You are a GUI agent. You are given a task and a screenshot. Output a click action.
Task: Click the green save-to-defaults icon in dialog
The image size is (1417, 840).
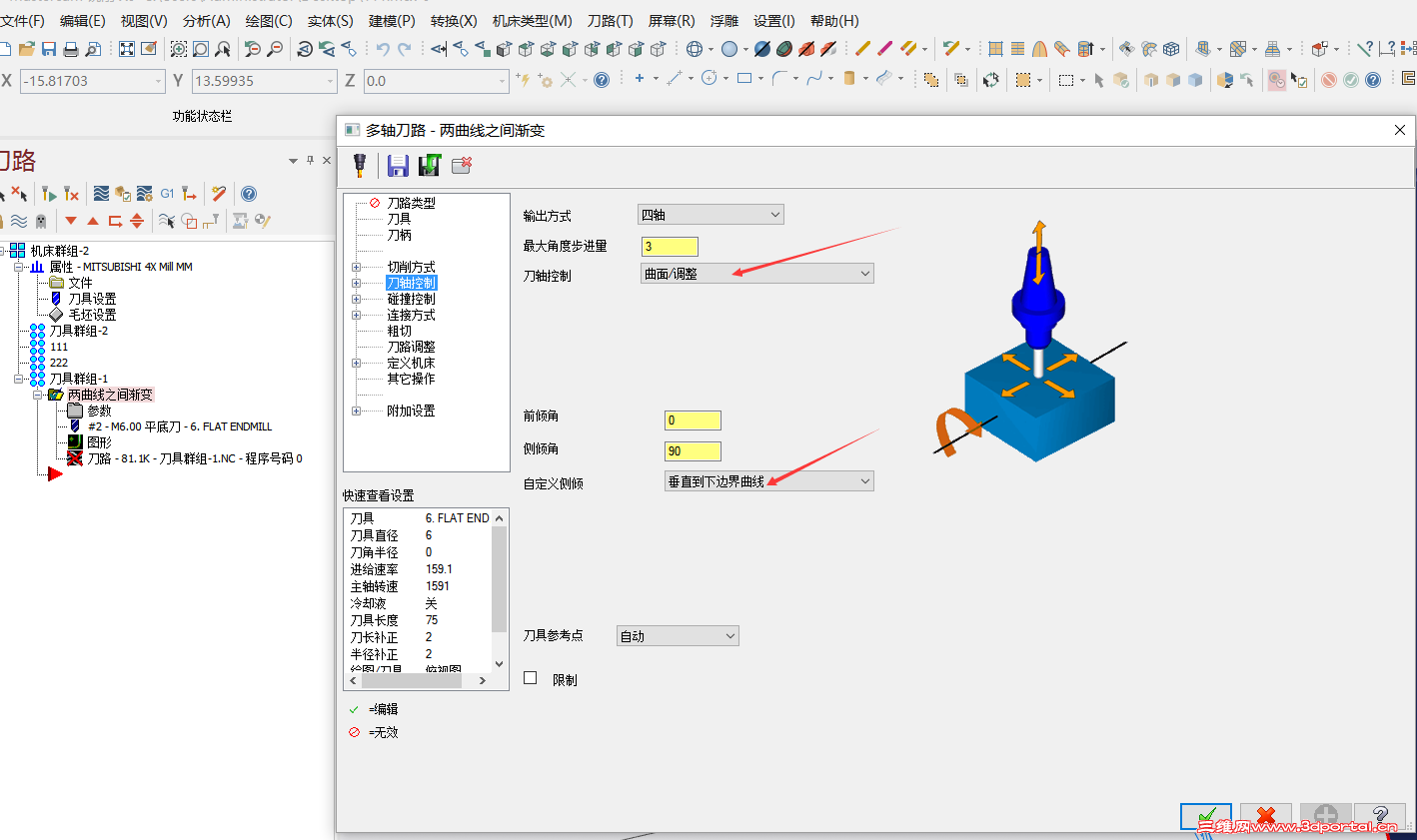point(430,166)
